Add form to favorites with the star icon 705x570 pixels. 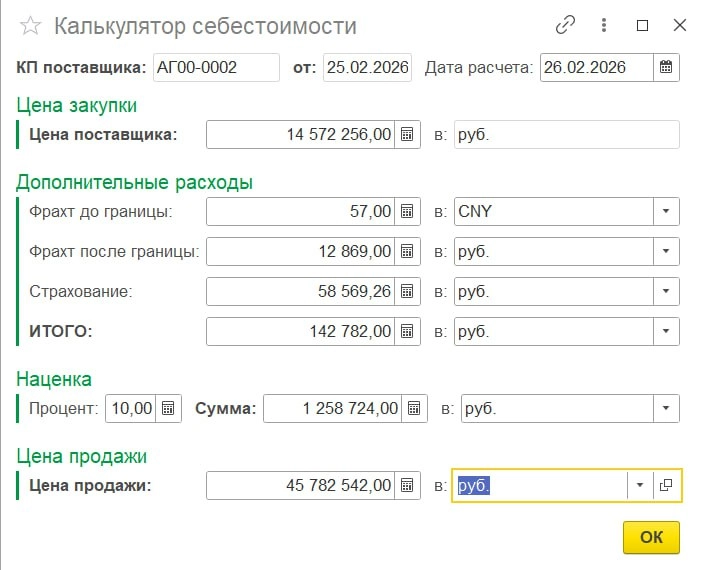(x=31, y=26)
